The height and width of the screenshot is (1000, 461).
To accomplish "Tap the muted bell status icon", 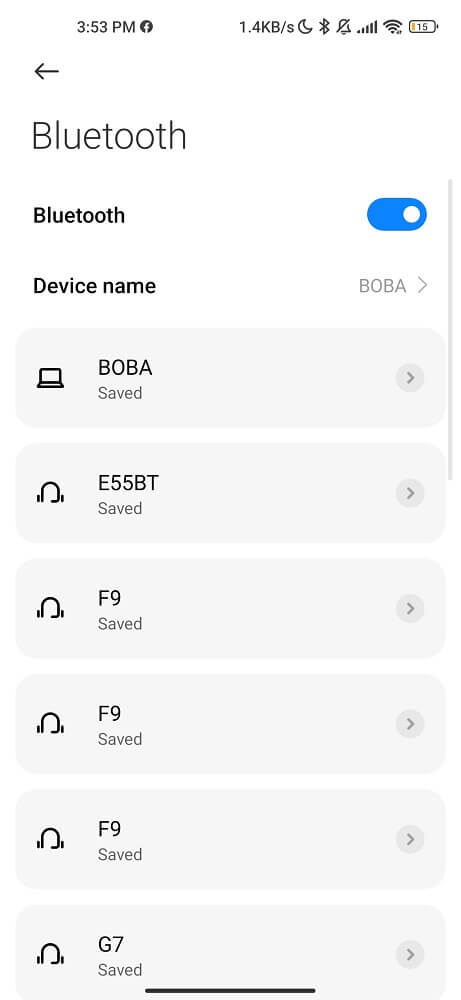I will tap(344, 27).
